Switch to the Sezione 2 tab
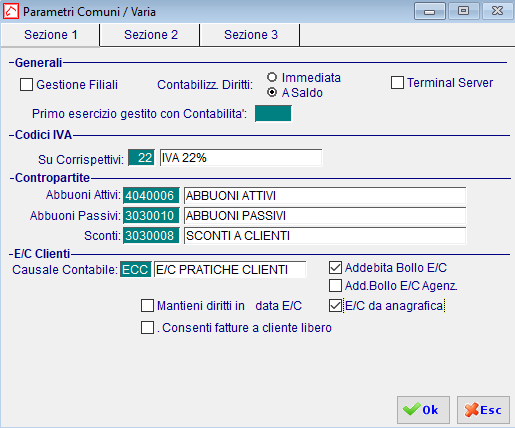 [x=151, y=35]
